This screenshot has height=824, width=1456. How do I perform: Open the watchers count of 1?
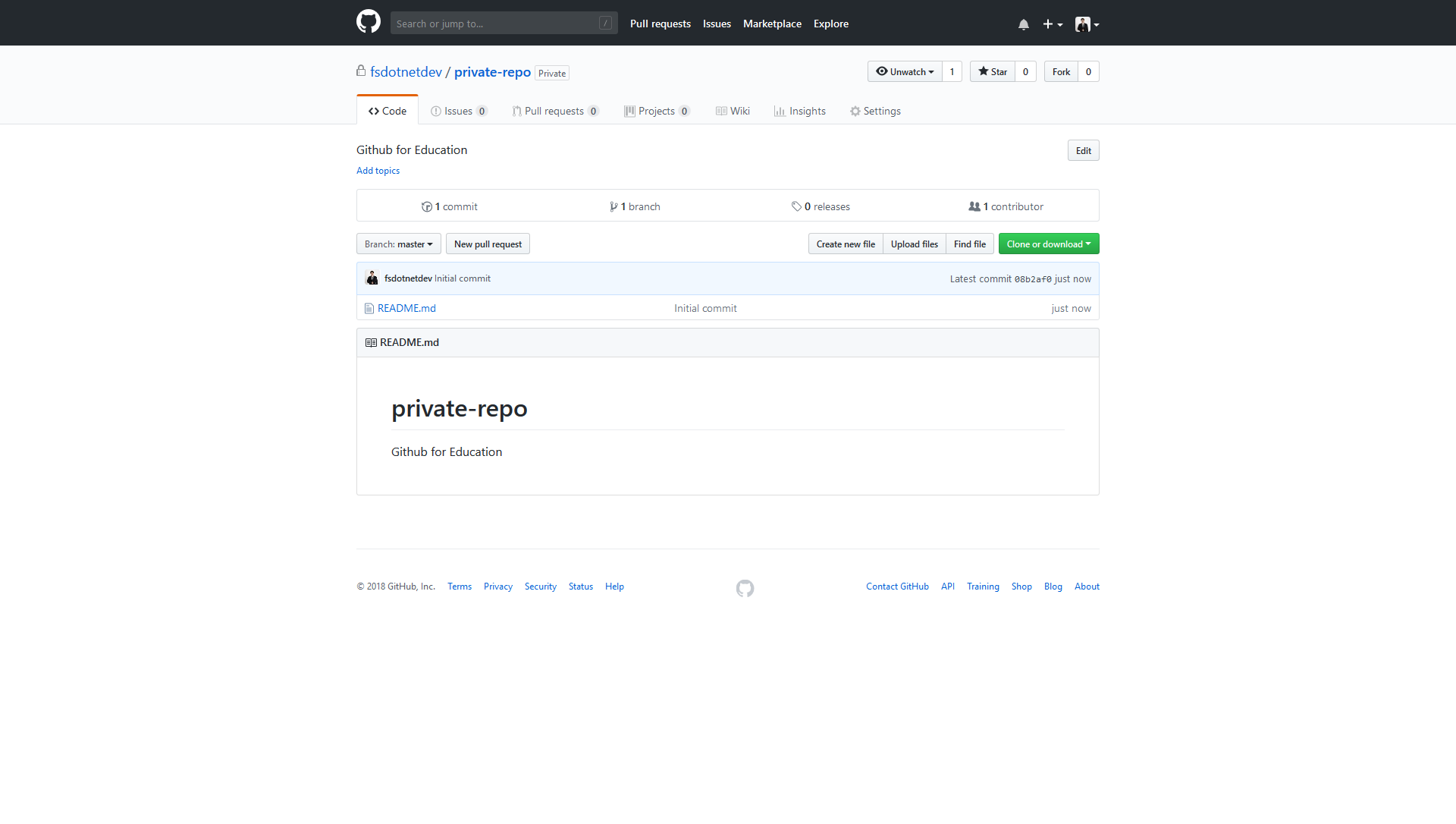tap(952, 71)
